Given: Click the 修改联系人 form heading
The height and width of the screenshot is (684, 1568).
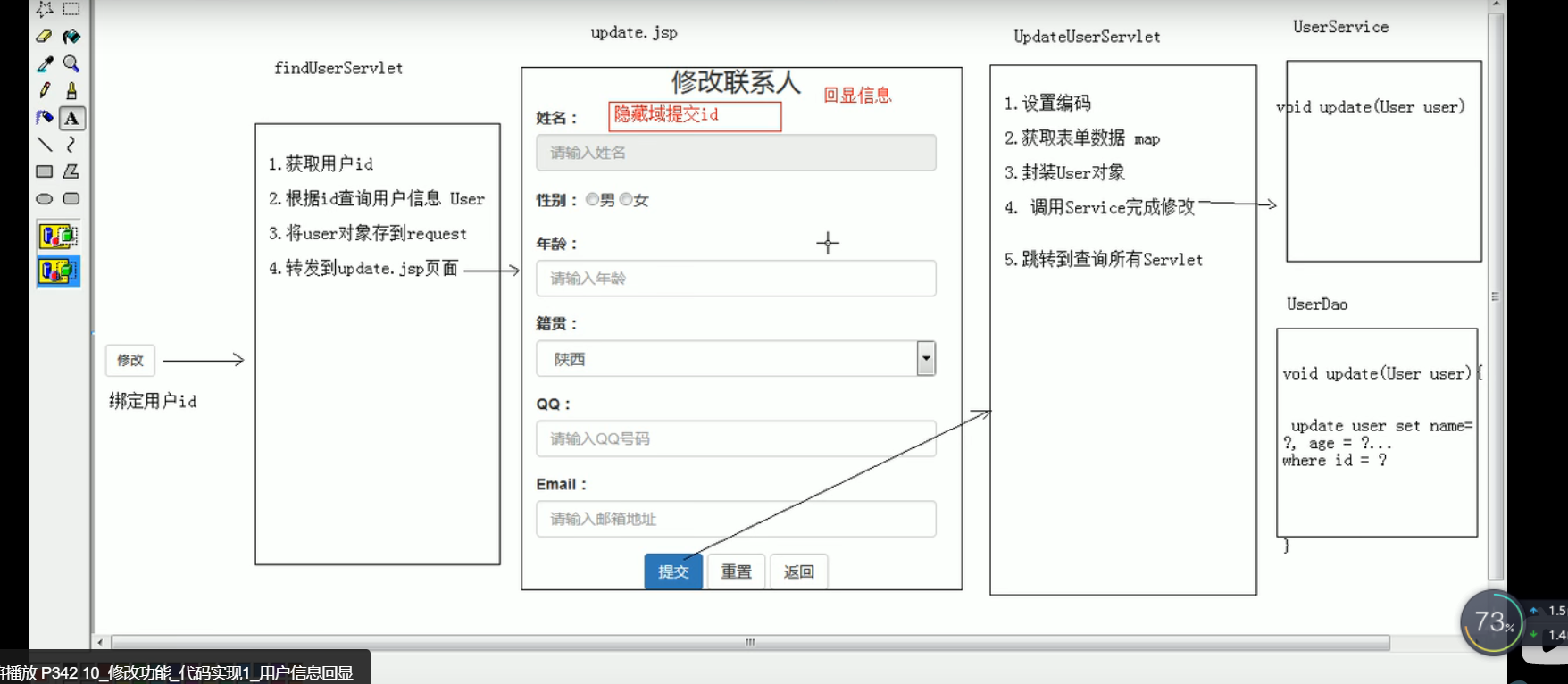Looking at the screenshot, I should point(736,82).
